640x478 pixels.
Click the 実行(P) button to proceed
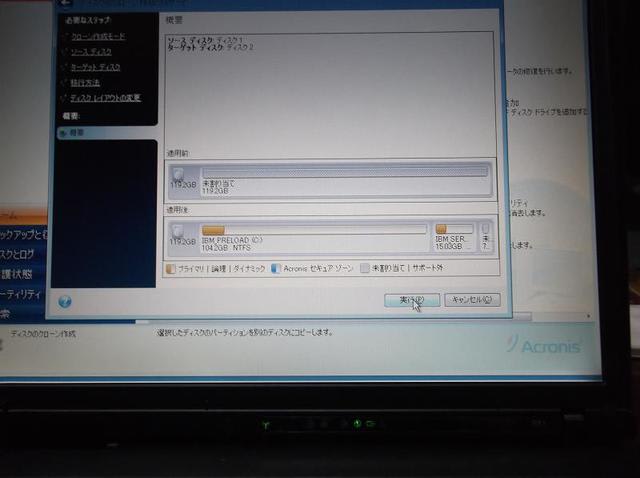(x=412, y=300)
